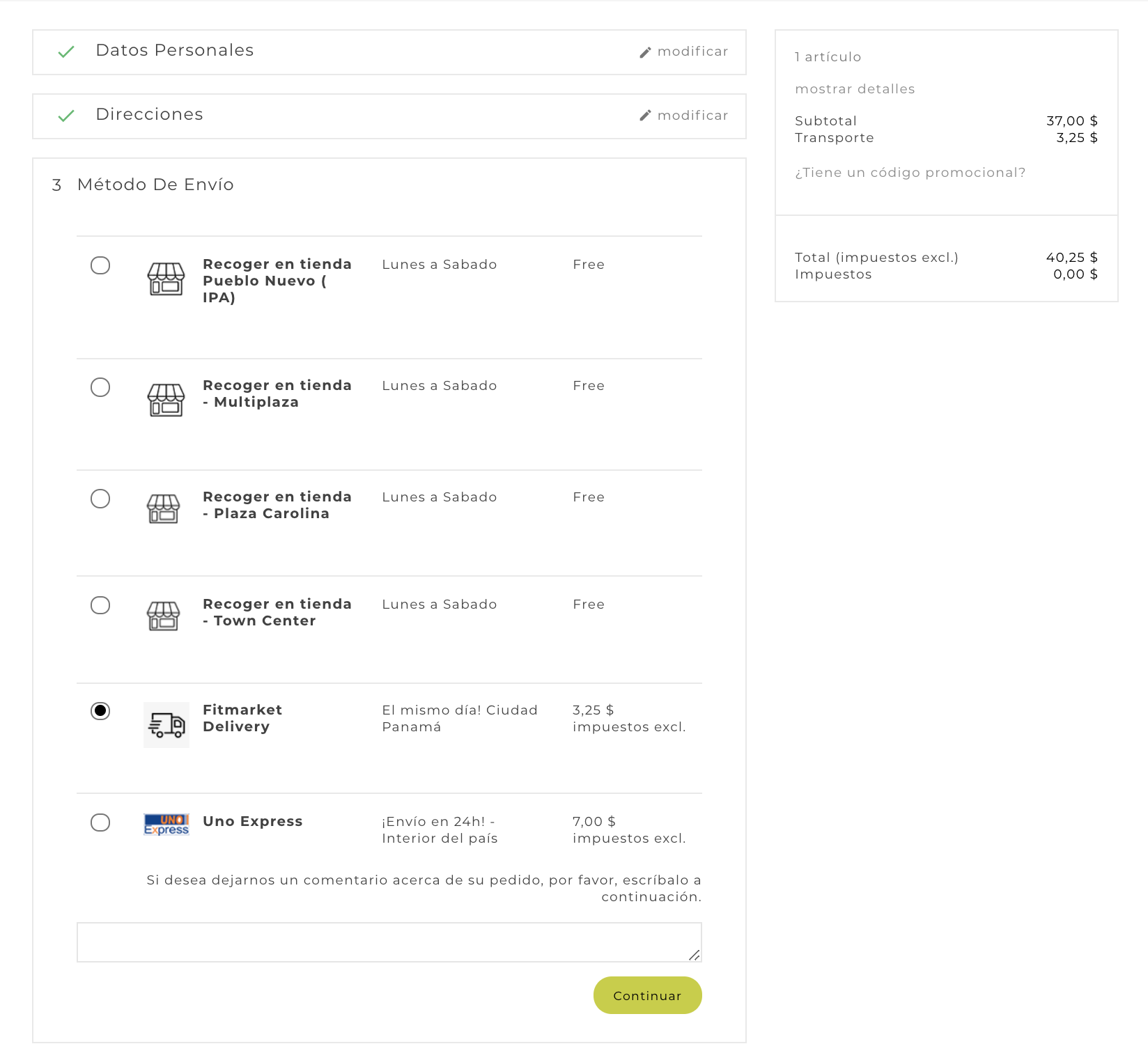Choose the Multiplaza pickup radio button

100,387
